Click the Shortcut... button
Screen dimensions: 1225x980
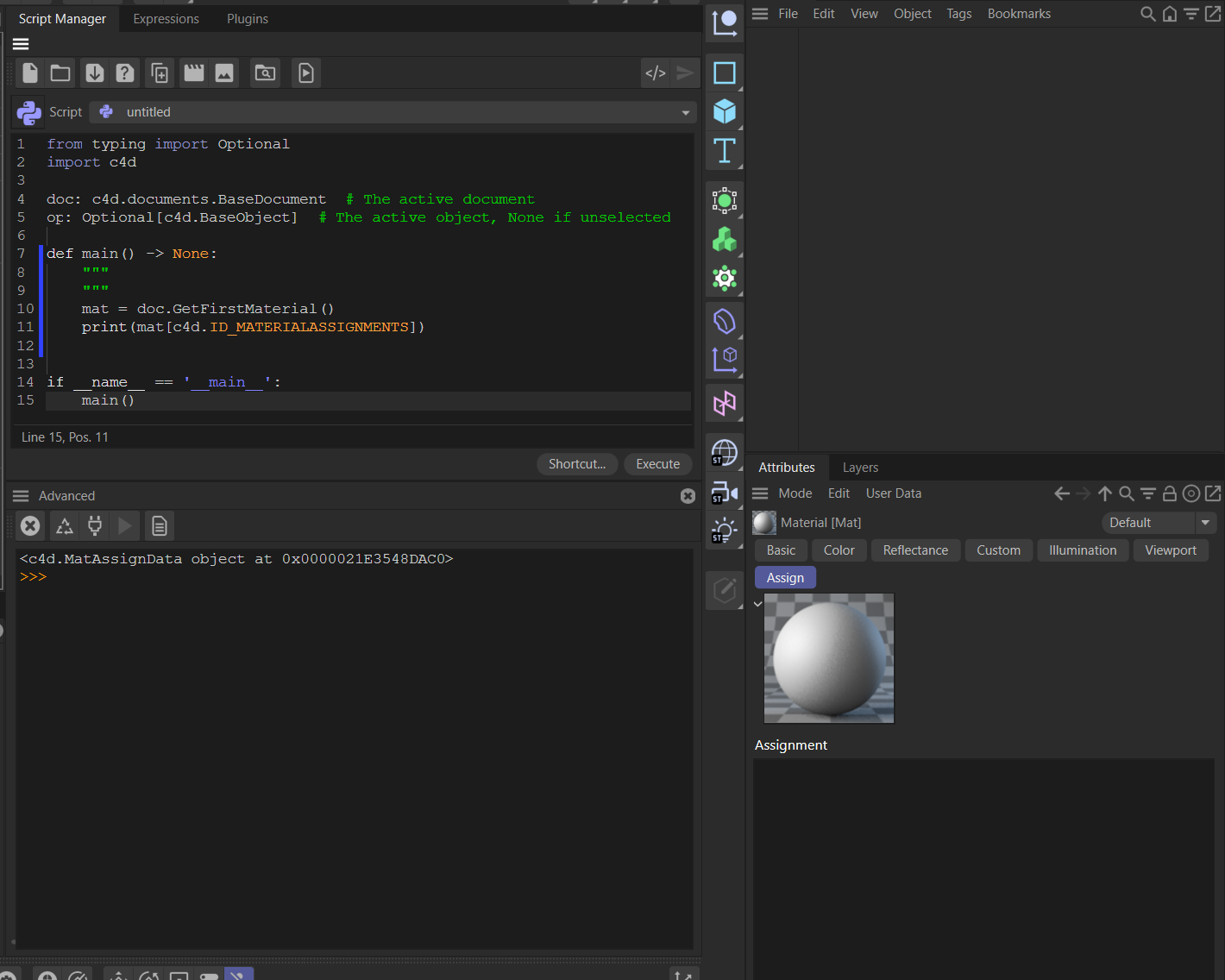pyautogui.click(x=577, y=464)
